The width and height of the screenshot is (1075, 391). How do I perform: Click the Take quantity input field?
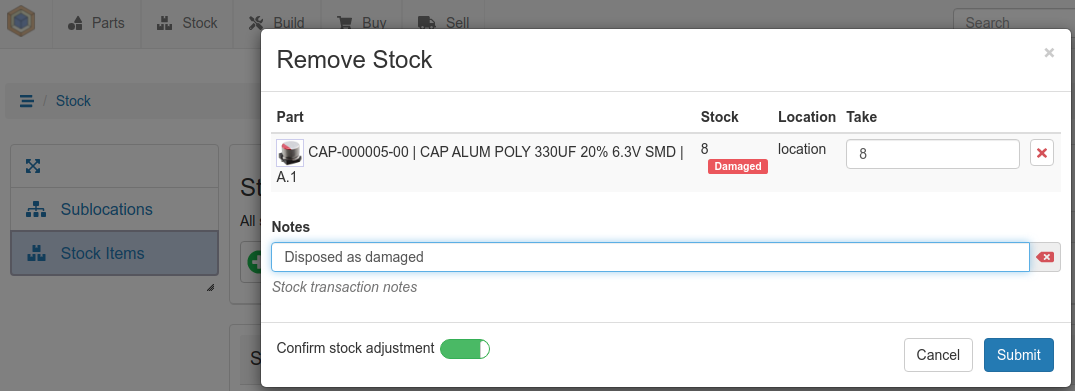coord(932,154)
